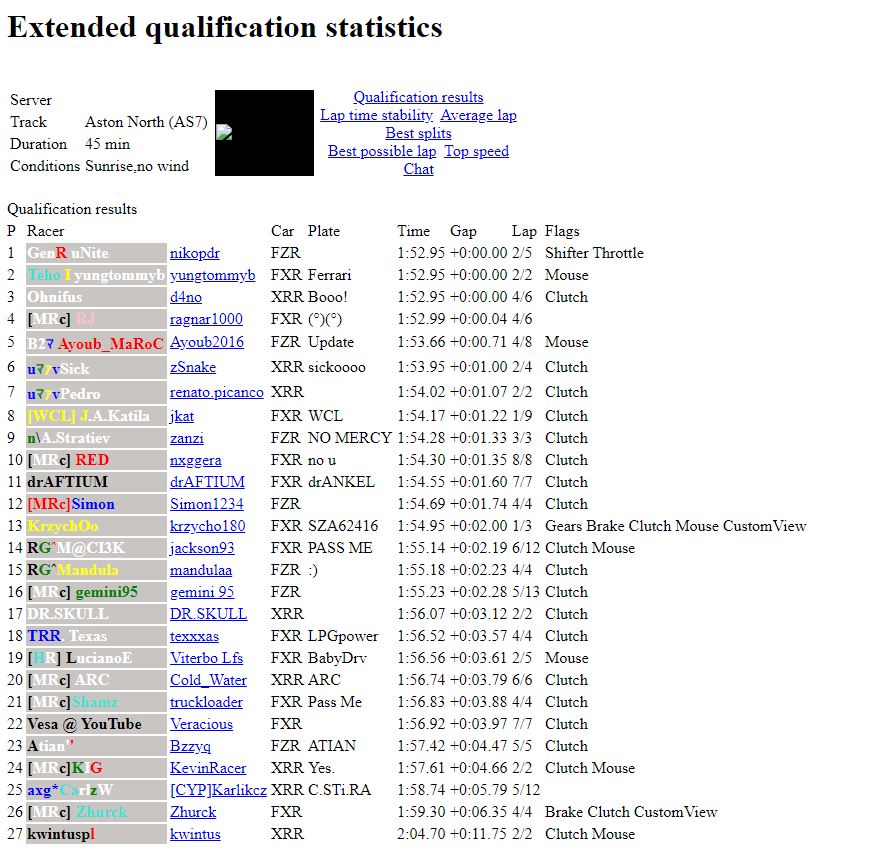Click 'Qualification results' table caption text
Image resolution: width=896 pixels, height=858 pixels.
click(x=72, y=209)
